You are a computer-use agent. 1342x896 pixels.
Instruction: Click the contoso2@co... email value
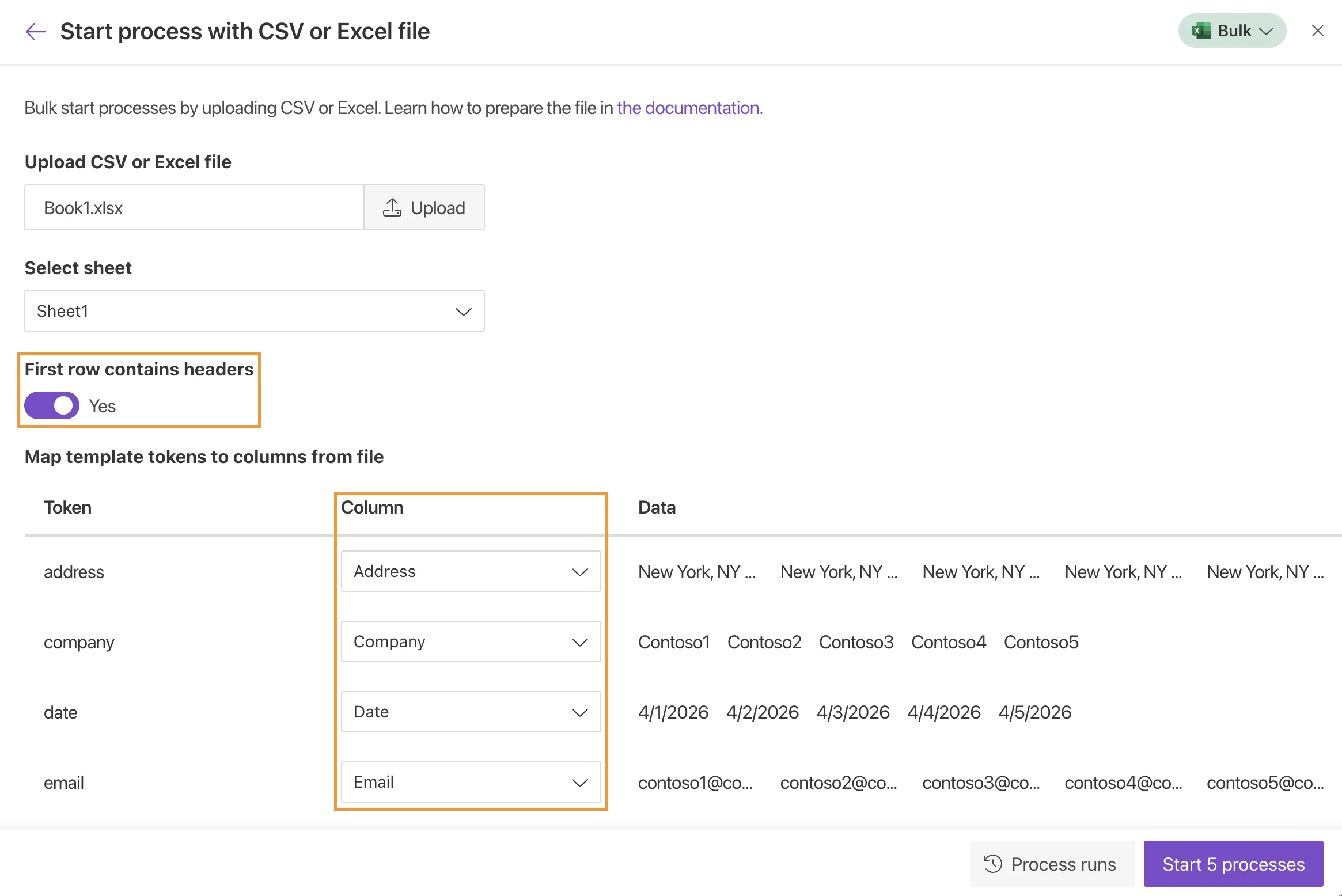point(839,783)
